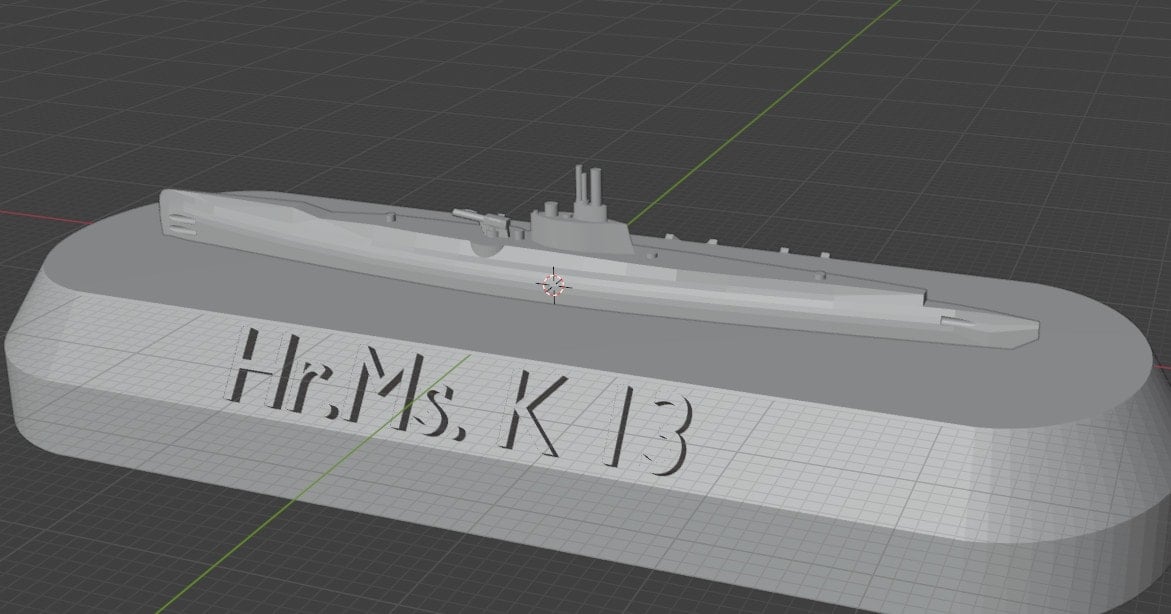Select the periscope masts atop the tower
Image resolution: width=1171 pixels, height=614 pixels.
pyautogui.click(x=587, y=186)
